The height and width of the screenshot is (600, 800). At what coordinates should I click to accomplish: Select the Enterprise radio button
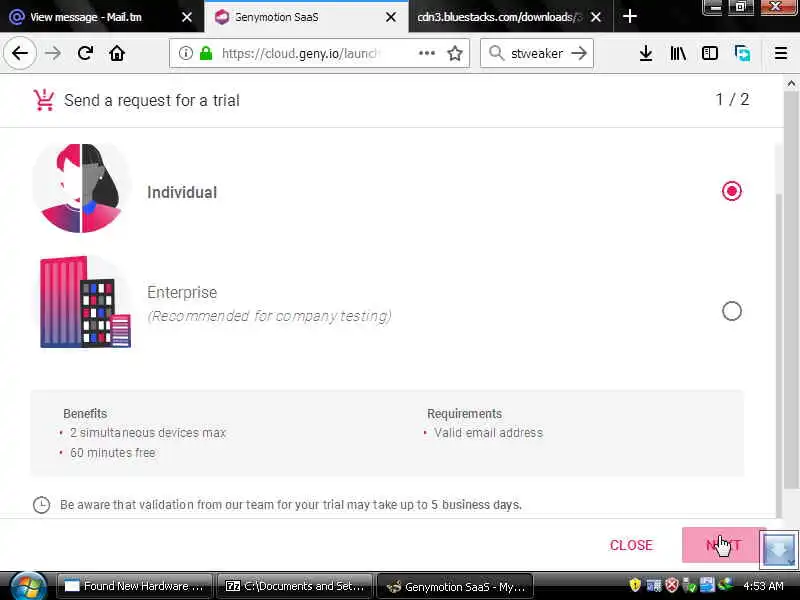click(x=732, y=311)
